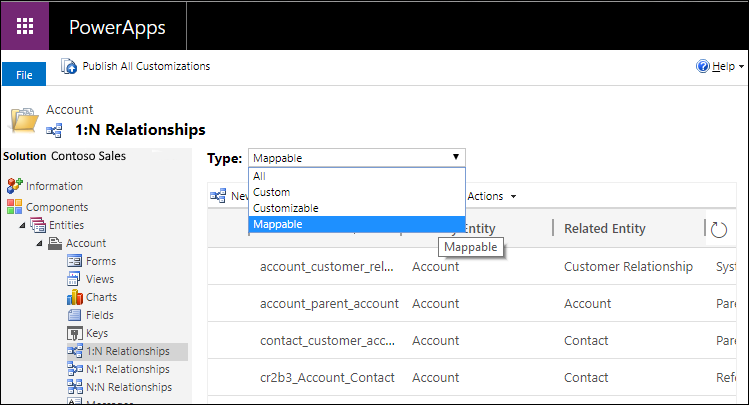Screen dimensions: 749x405
Task: Click the Keys icon under Account
Action: point(74,333)
